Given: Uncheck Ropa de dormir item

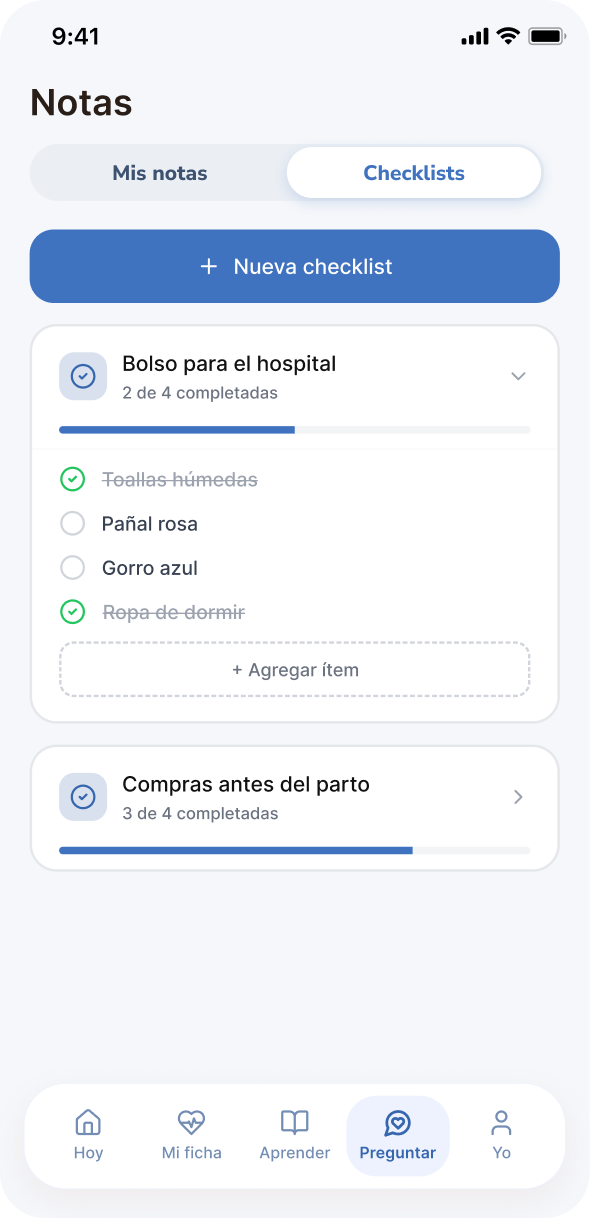Looking at the screenshot, I should click(x=72, y=612).
